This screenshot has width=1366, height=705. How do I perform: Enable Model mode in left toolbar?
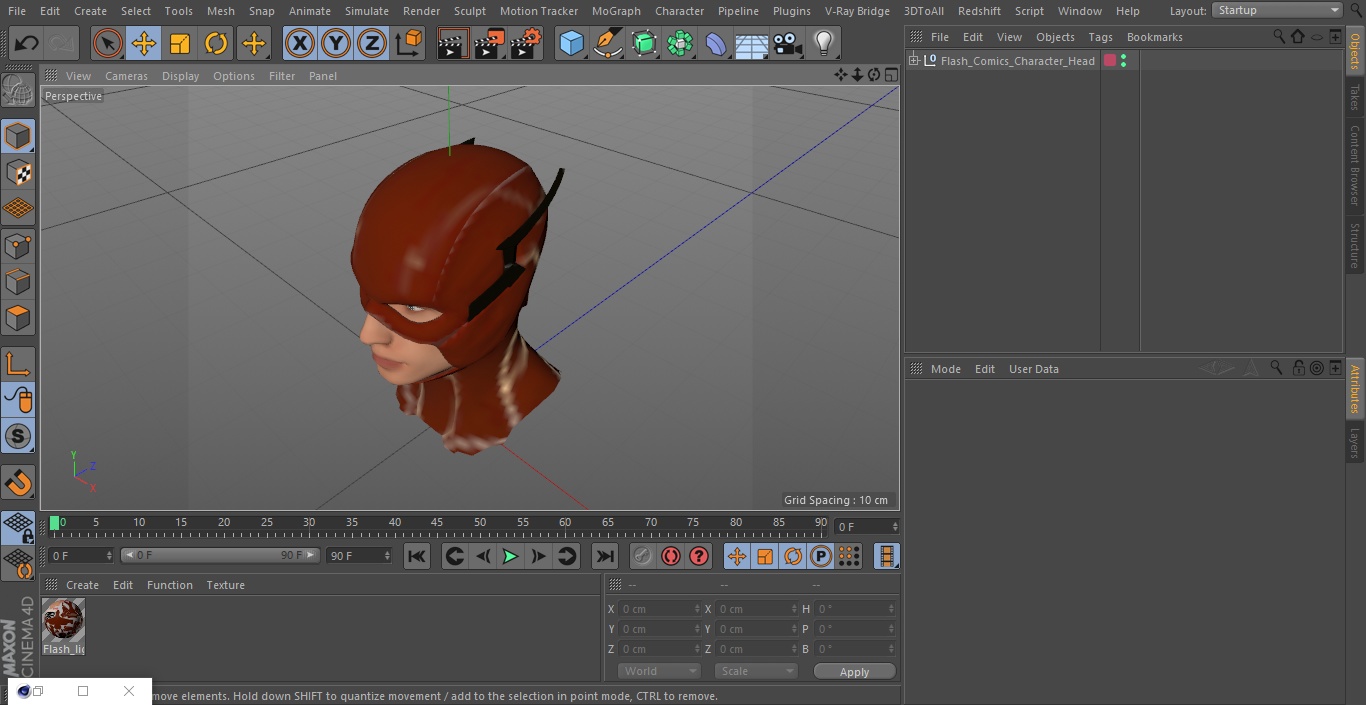18,136
